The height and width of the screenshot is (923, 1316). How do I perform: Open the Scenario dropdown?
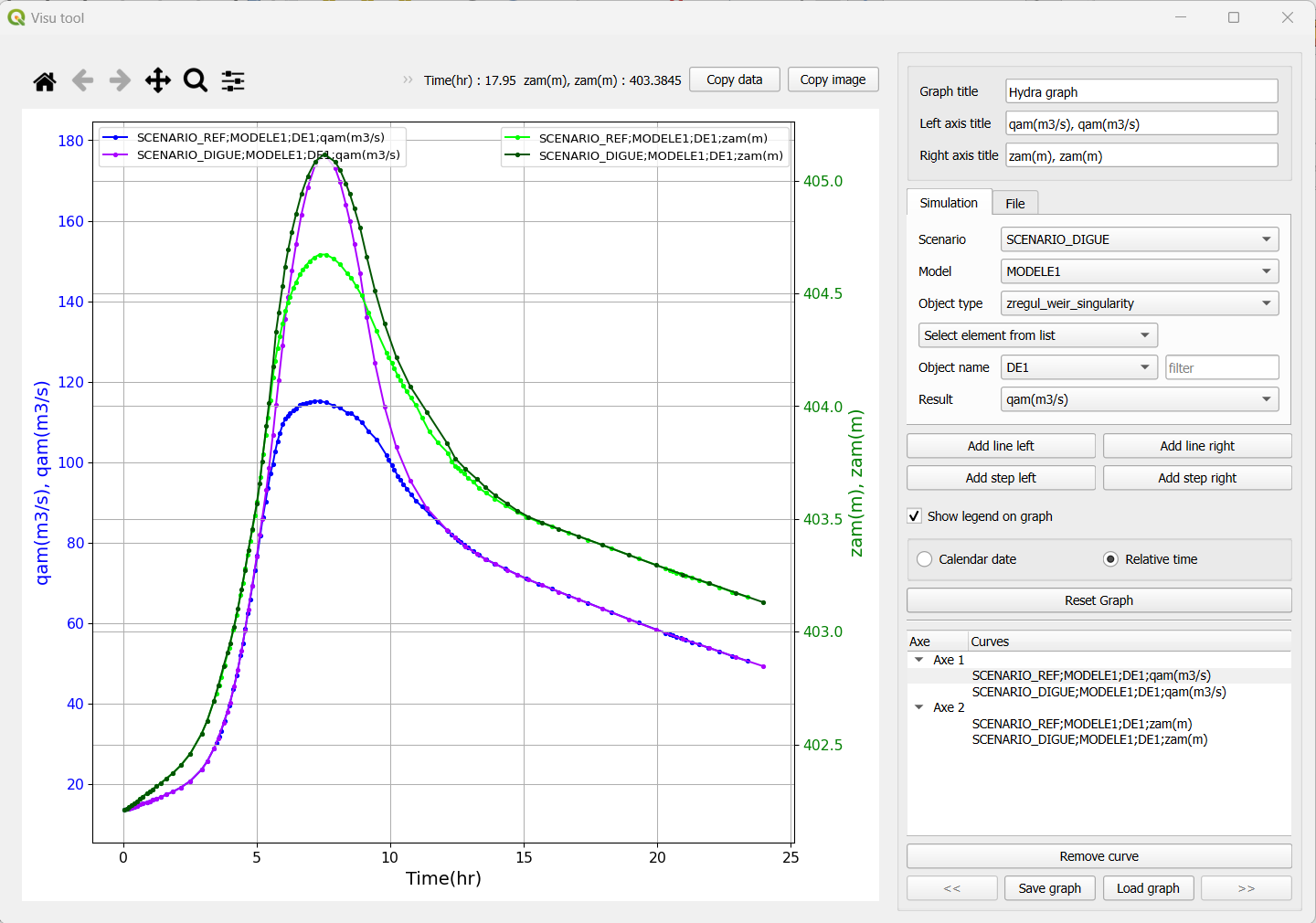[1140, 239]
